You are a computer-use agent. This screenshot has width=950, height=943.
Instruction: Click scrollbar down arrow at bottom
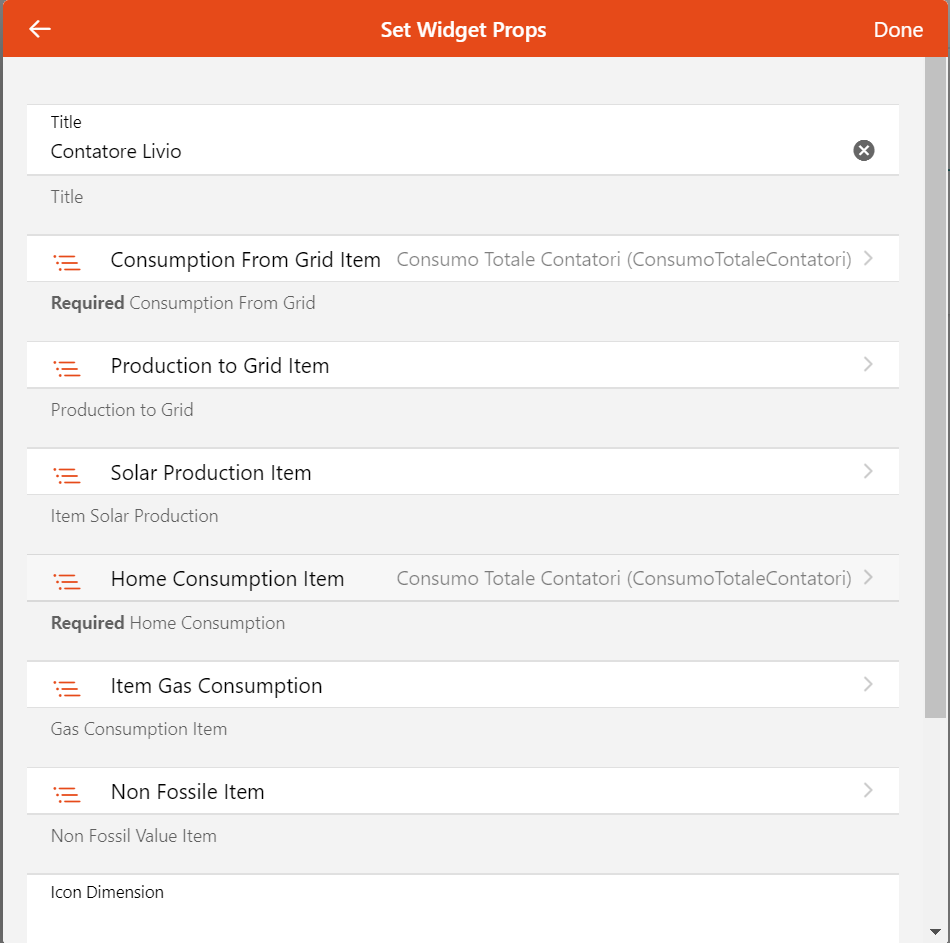pyautogui.click(x=935, y=931)
